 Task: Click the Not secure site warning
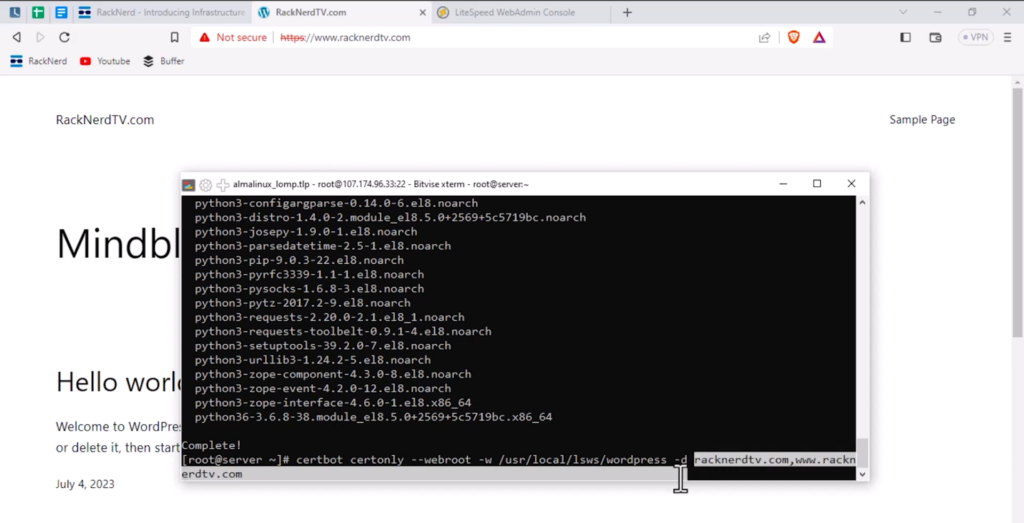pos(232,37)
